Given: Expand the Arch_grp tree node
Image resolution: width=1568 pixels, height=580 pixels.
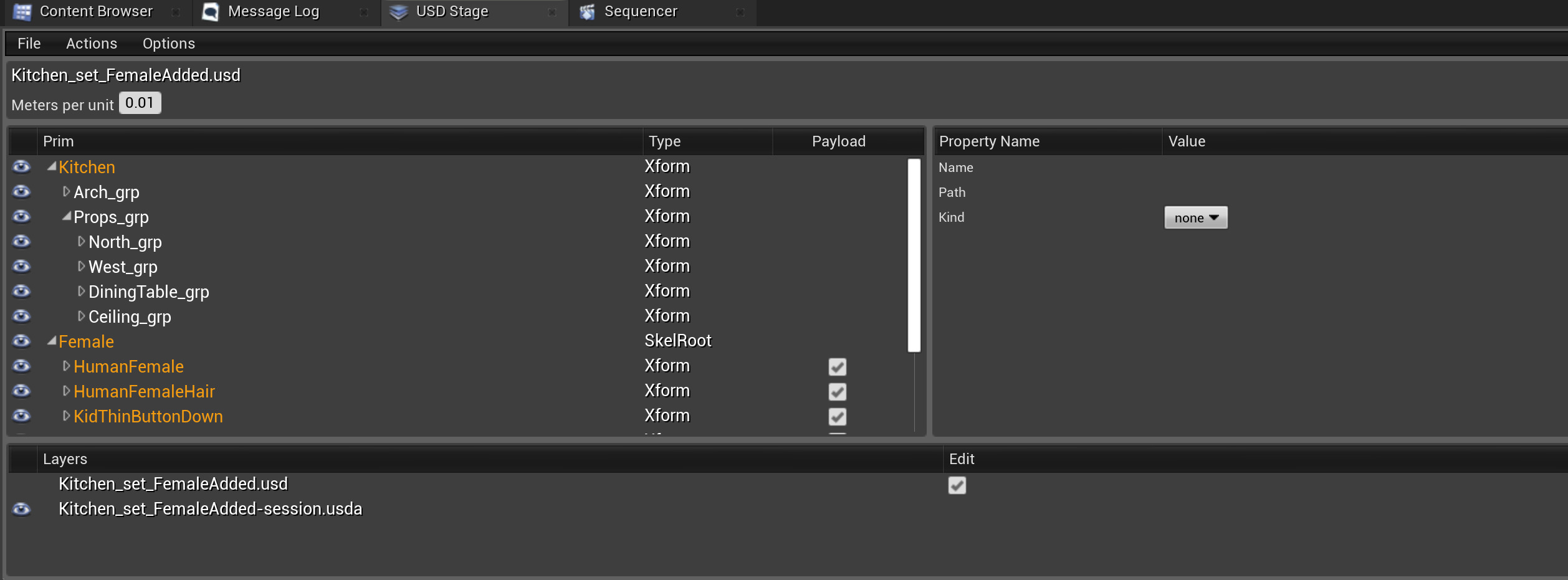Looking at the screenshot, I should click(x=66, y=192).
